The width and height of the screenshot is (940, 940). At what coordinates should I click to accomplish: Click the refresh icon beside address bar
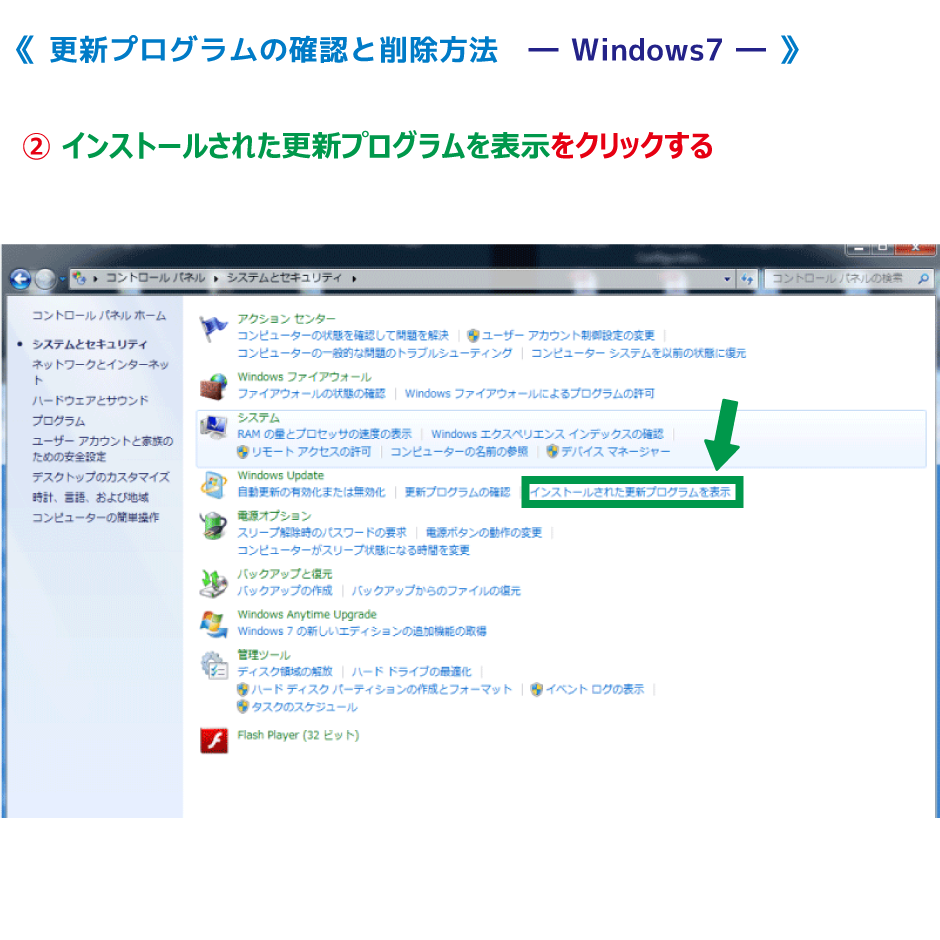(x=747, y=279)
